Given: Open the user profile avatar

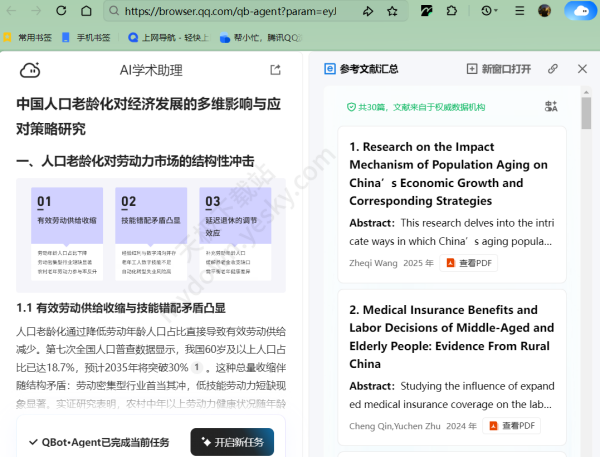Looking at the screenshot, I should click(545, 11).
